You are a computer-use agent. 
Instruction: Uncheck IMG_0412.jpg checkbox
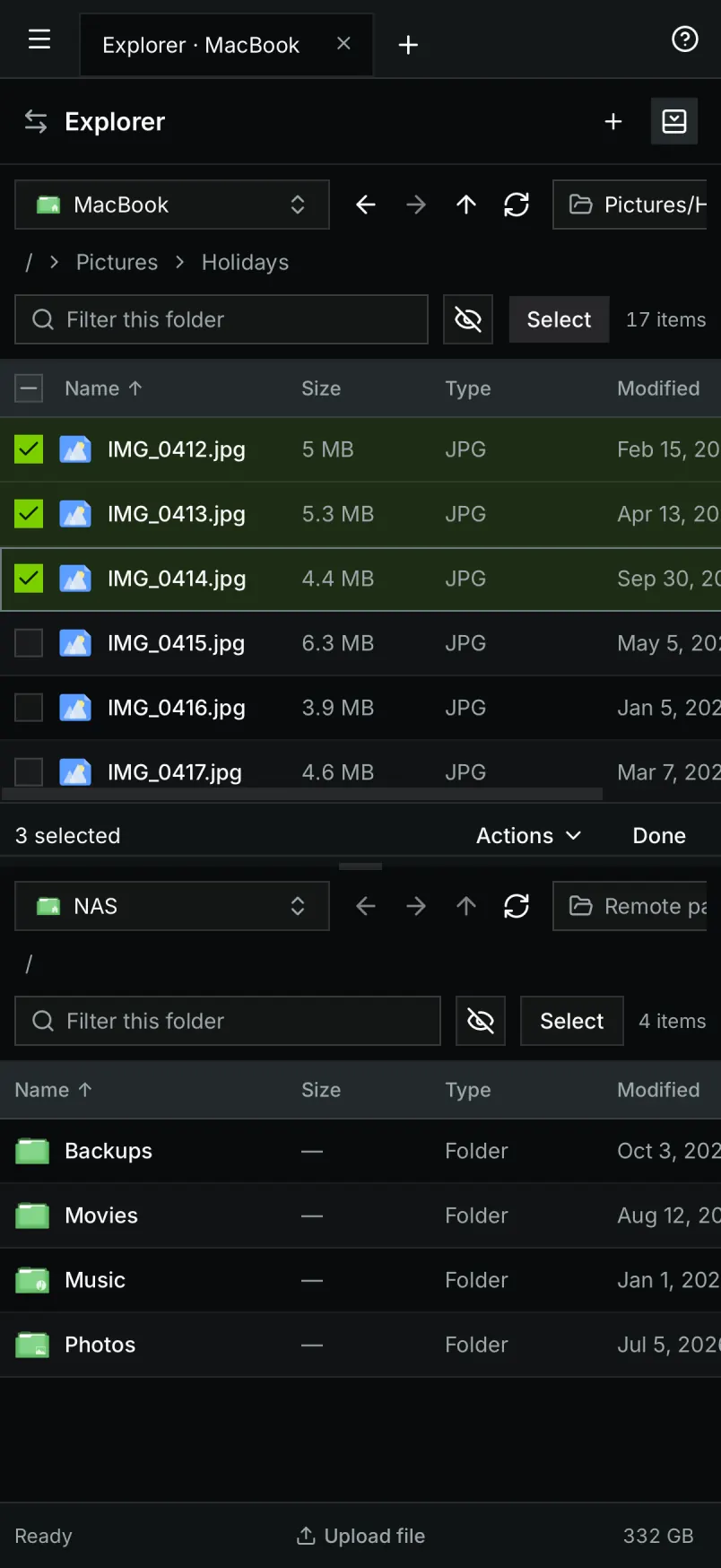click(29, 449)
